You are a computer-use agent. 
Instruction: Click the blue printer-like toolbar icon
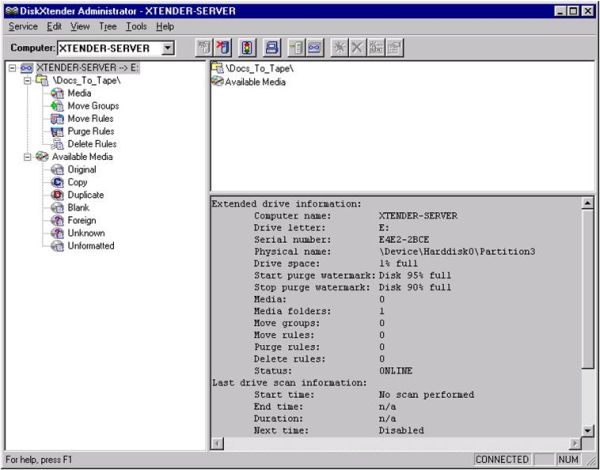(x=272, y=48)
